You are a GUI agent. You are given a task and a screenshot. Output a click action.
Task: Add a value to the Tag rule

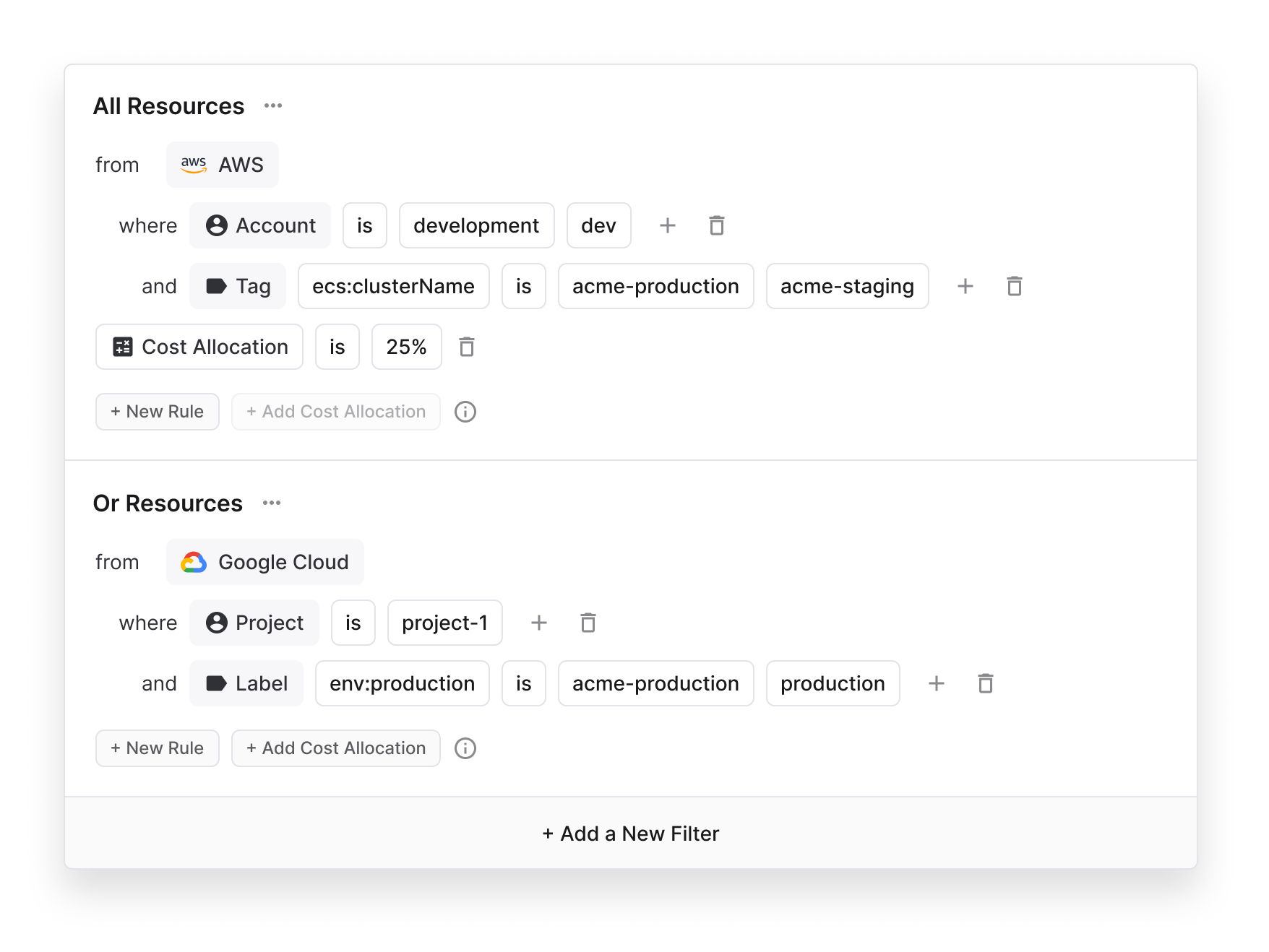965,287
